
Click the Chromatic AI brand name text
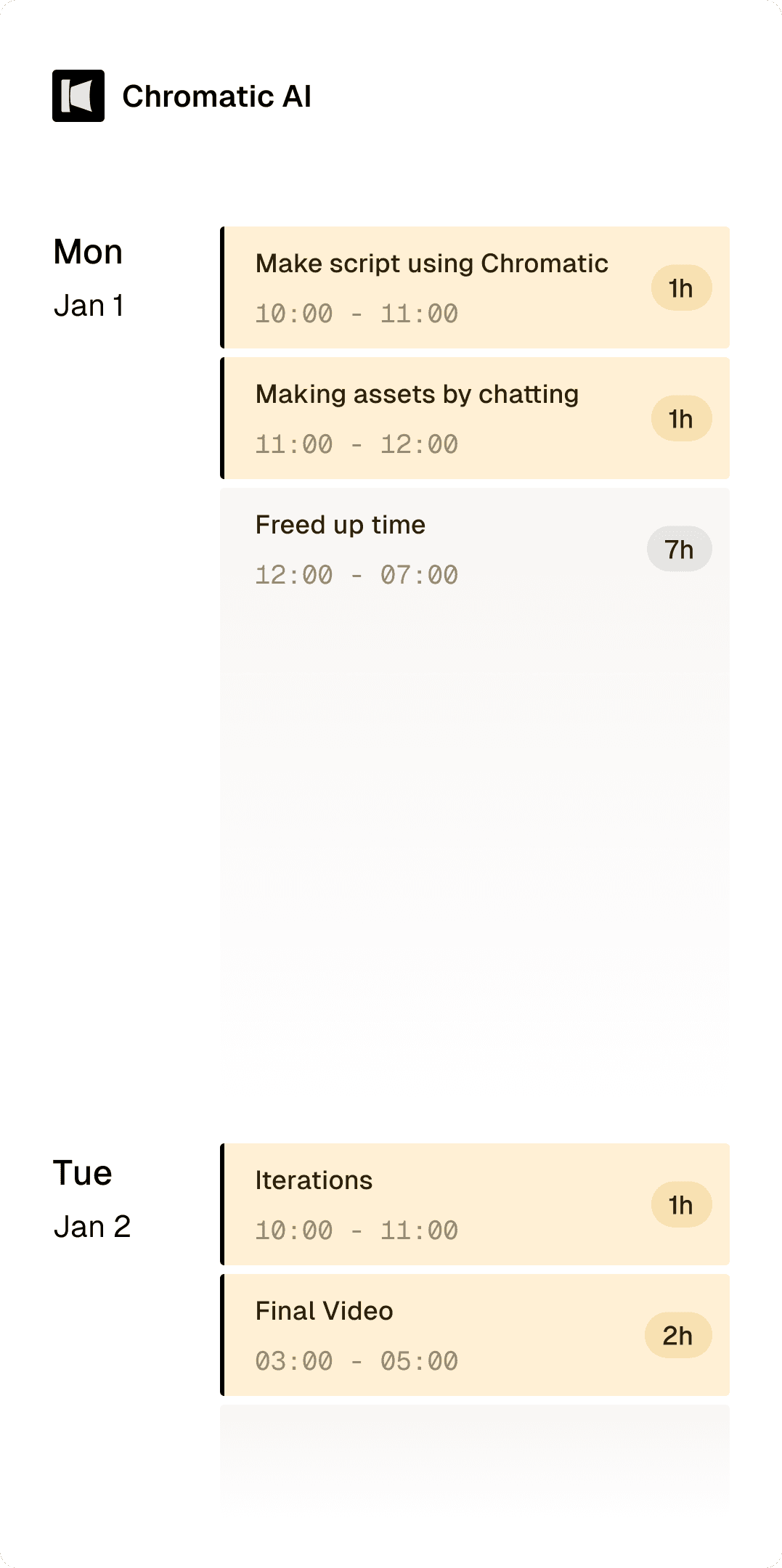tap(216, 97)
